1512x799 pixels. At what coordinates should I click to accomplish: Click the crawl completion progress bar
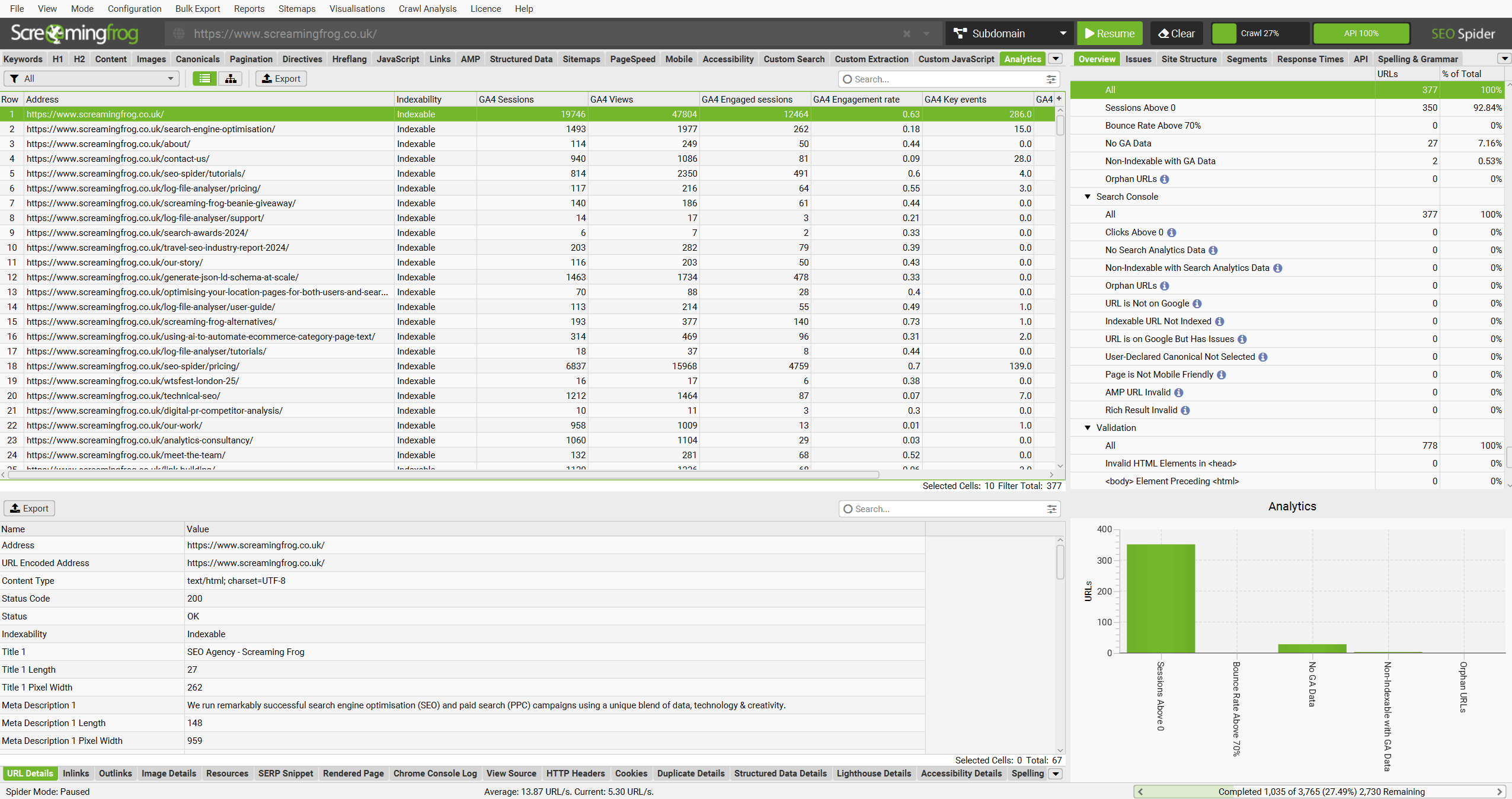pyautogui.click(x=1320, y=791)
